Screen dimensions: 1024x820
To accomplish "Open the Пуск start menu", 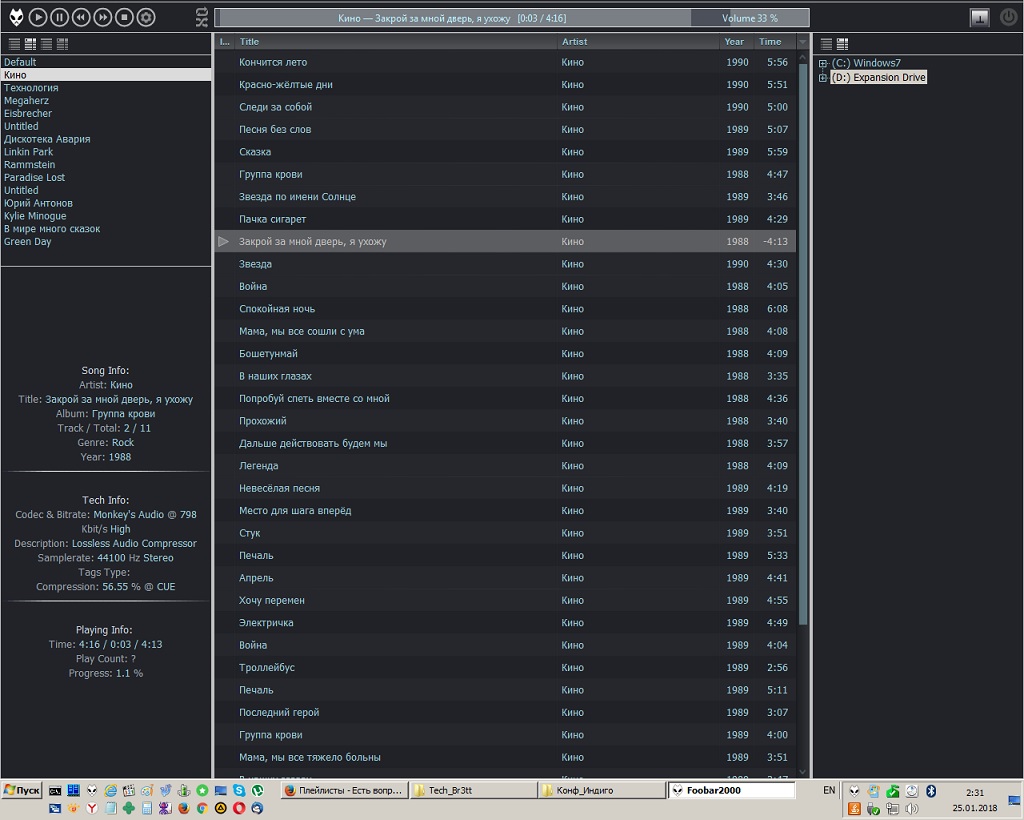I will (22, 790).
